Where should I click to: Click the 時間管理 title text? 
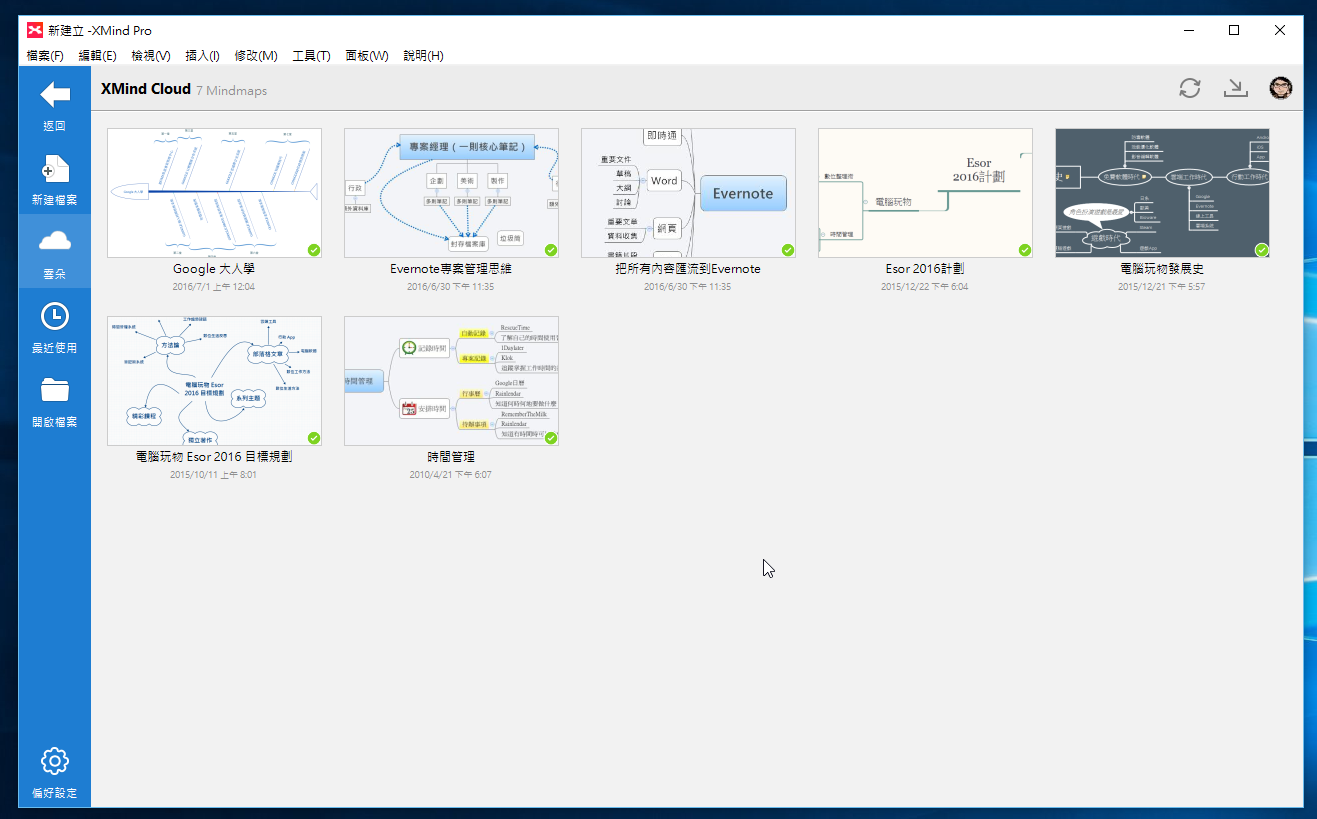(x=451, y=457)
